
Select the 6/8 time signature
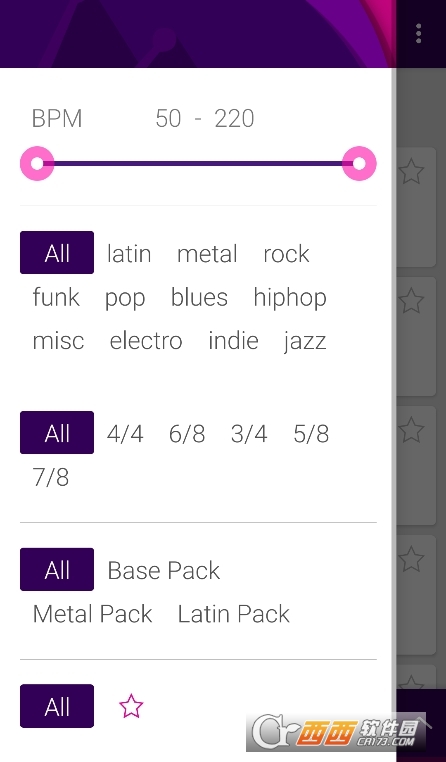pos(187,433)
